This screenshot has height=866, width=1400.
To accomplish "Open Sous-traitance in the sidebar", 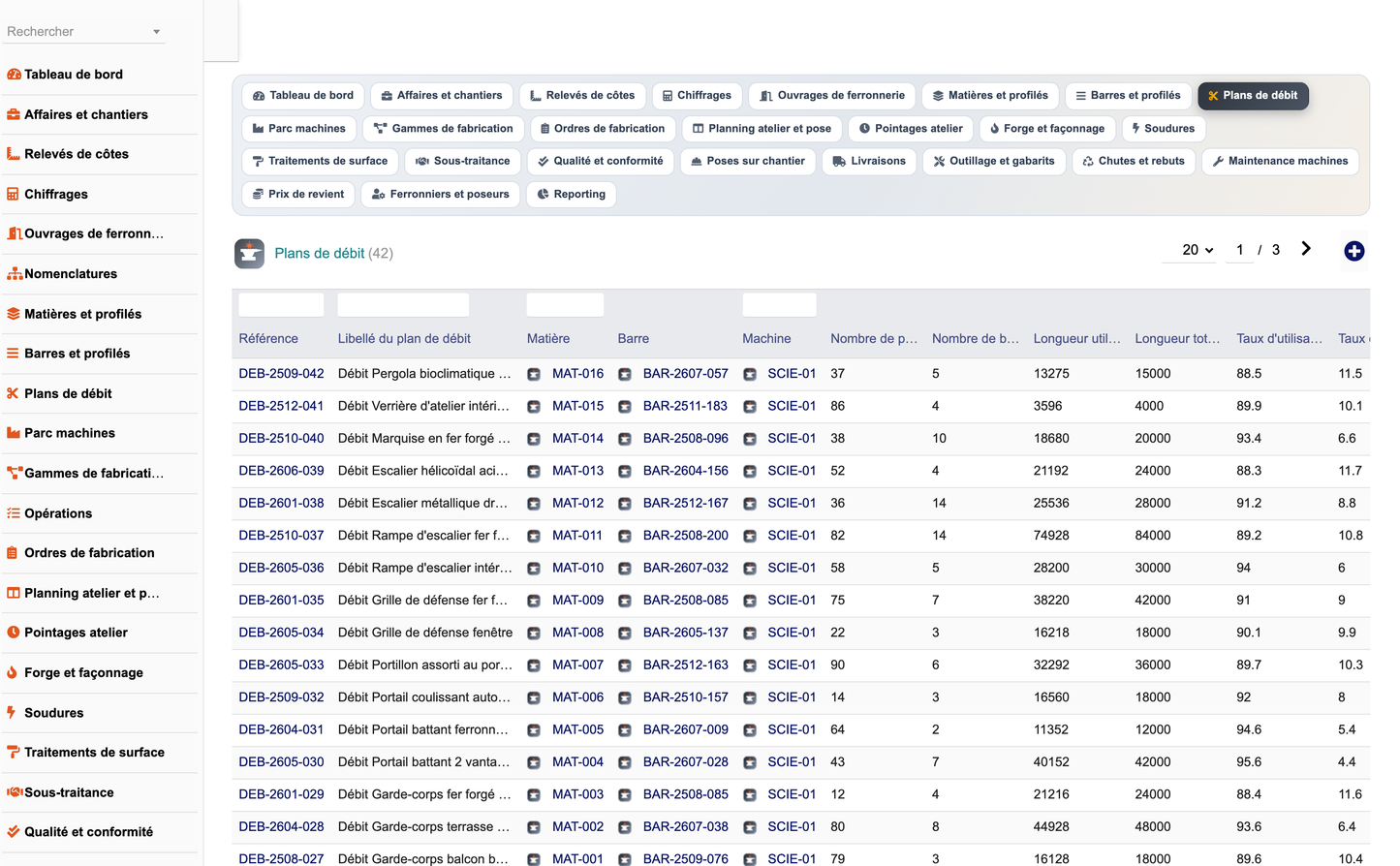I will click(69, 792).
